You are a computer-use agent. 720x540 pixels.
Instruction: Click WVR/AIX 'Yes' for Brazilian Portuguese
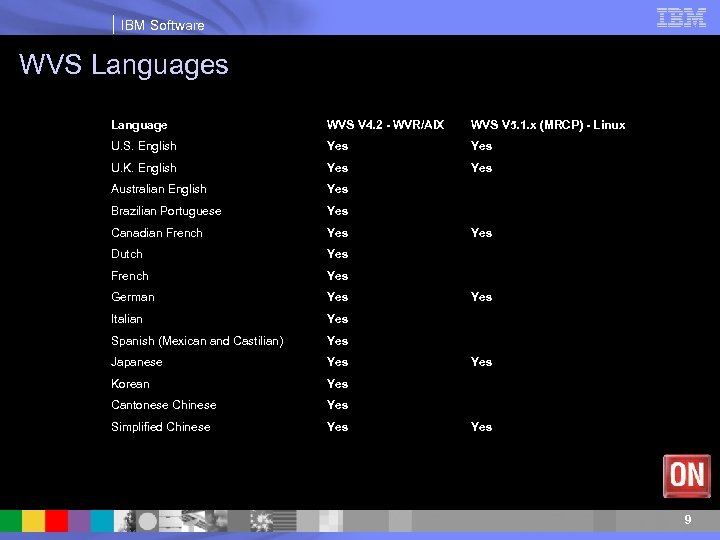(x=338, y=211)
